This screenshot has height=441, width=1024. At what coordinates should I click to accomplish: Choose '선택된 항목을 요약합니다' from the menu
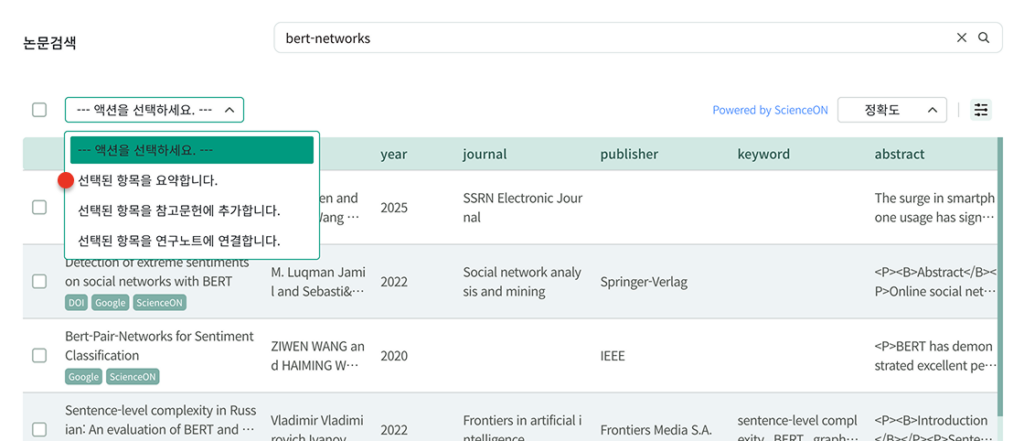(x=148, y=181)
